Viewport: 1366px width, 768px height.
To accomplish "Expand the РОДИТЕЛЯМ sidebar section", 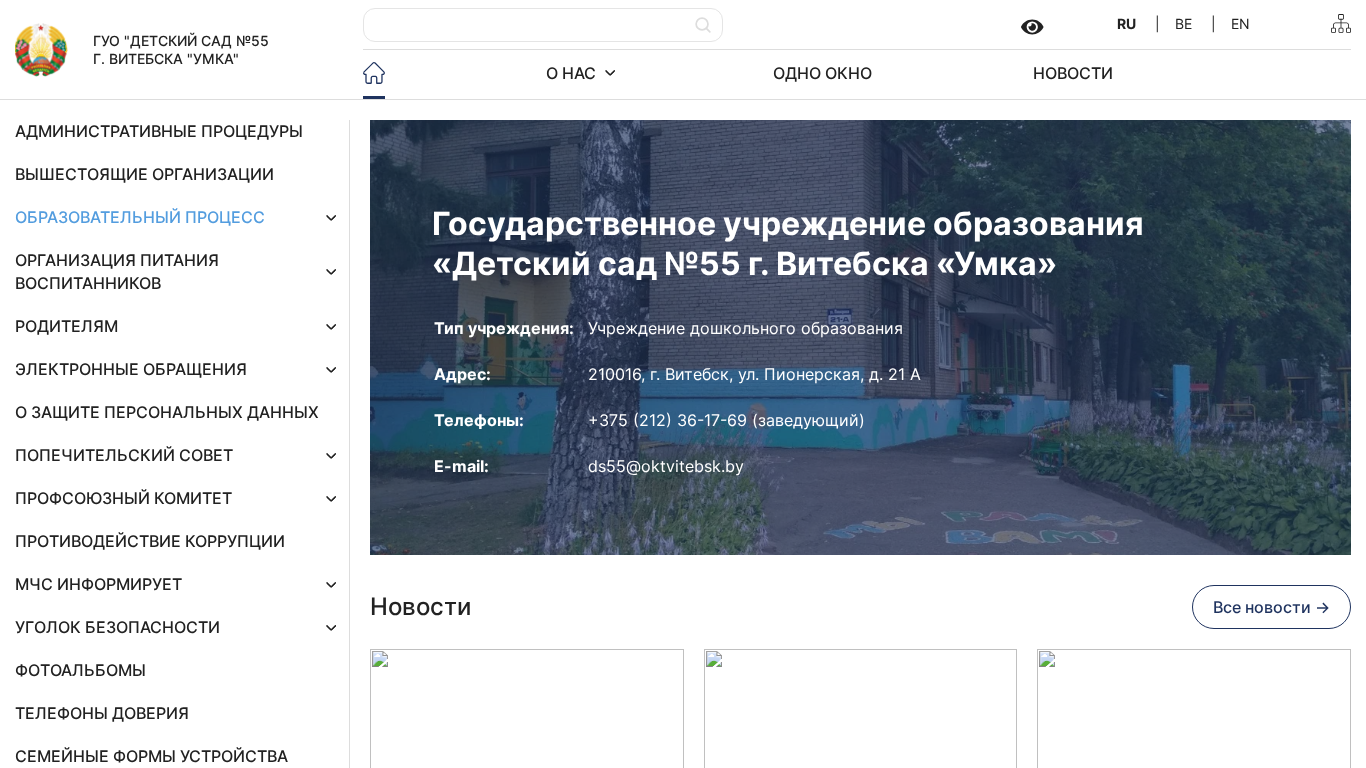I will (331, 327).
